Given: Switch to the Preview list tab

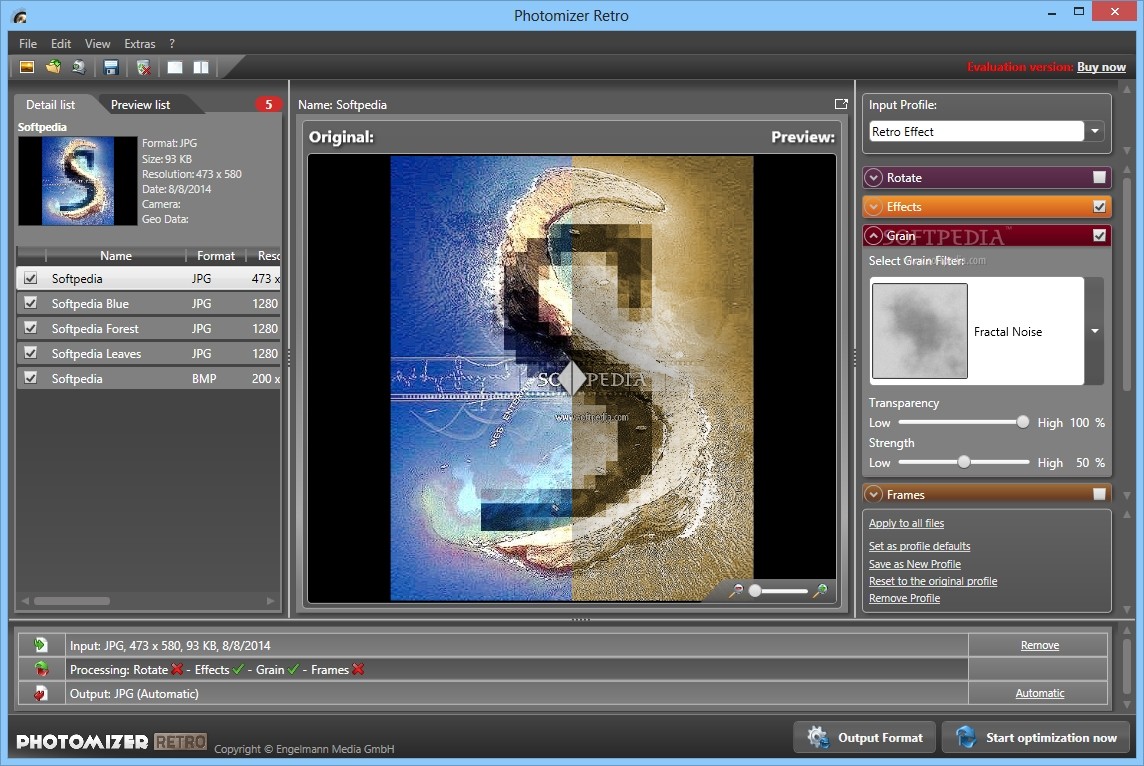Looking at the screenshot, I should pyautogui.click(x=140, y=104).
